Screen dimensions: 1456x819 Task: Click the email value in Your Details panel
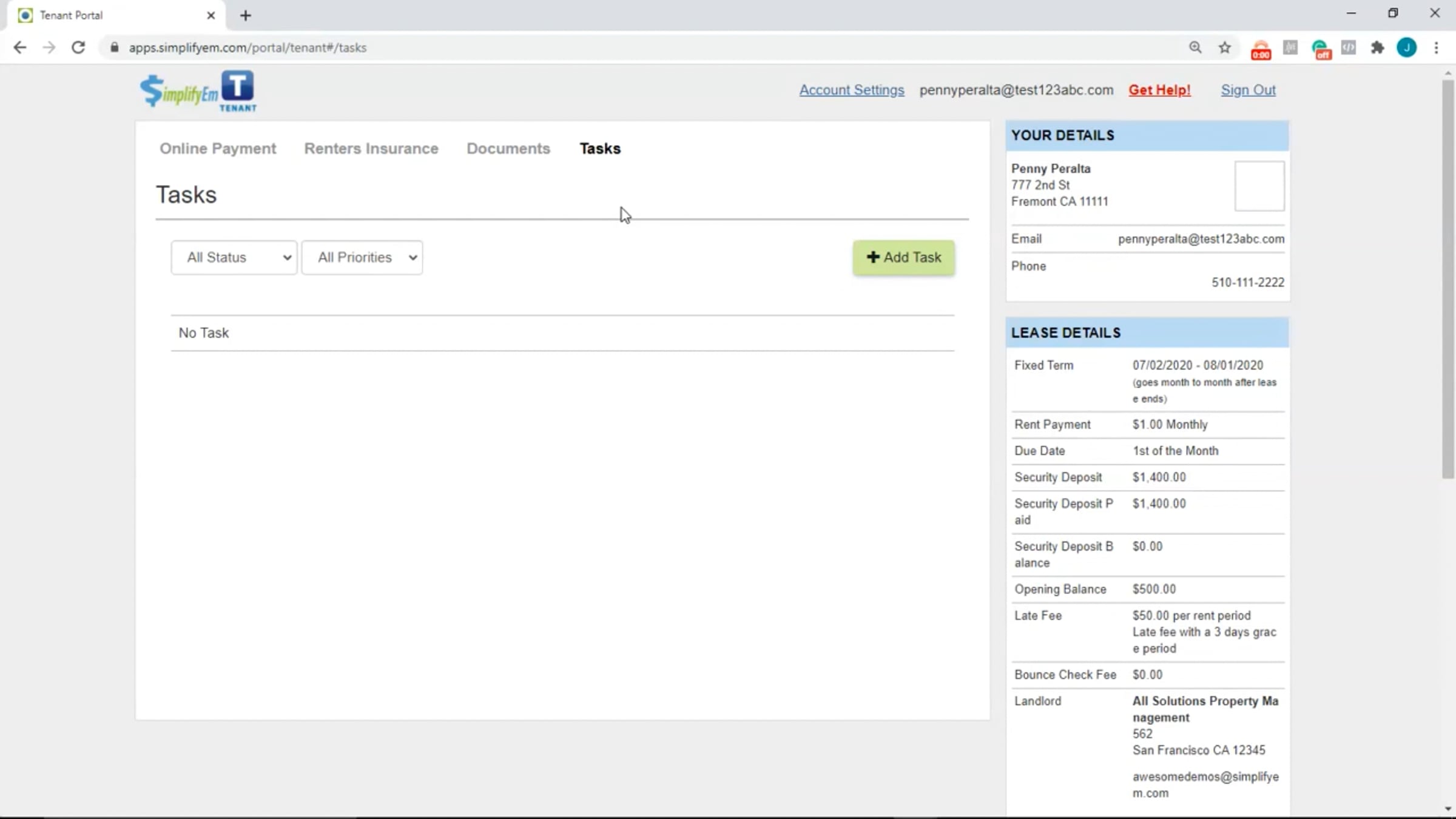click(1201, 239)
